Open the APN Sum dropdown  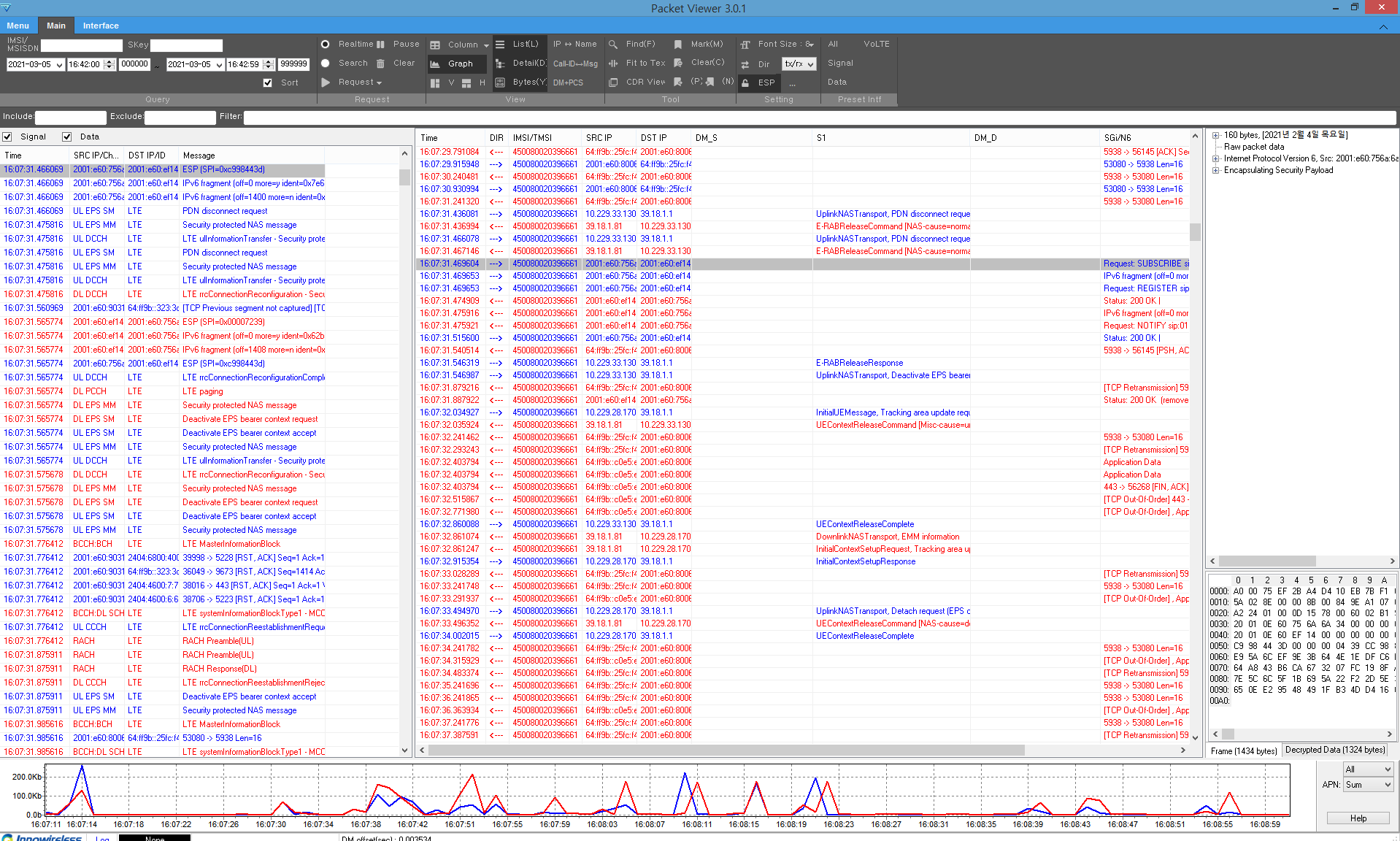1368,785
